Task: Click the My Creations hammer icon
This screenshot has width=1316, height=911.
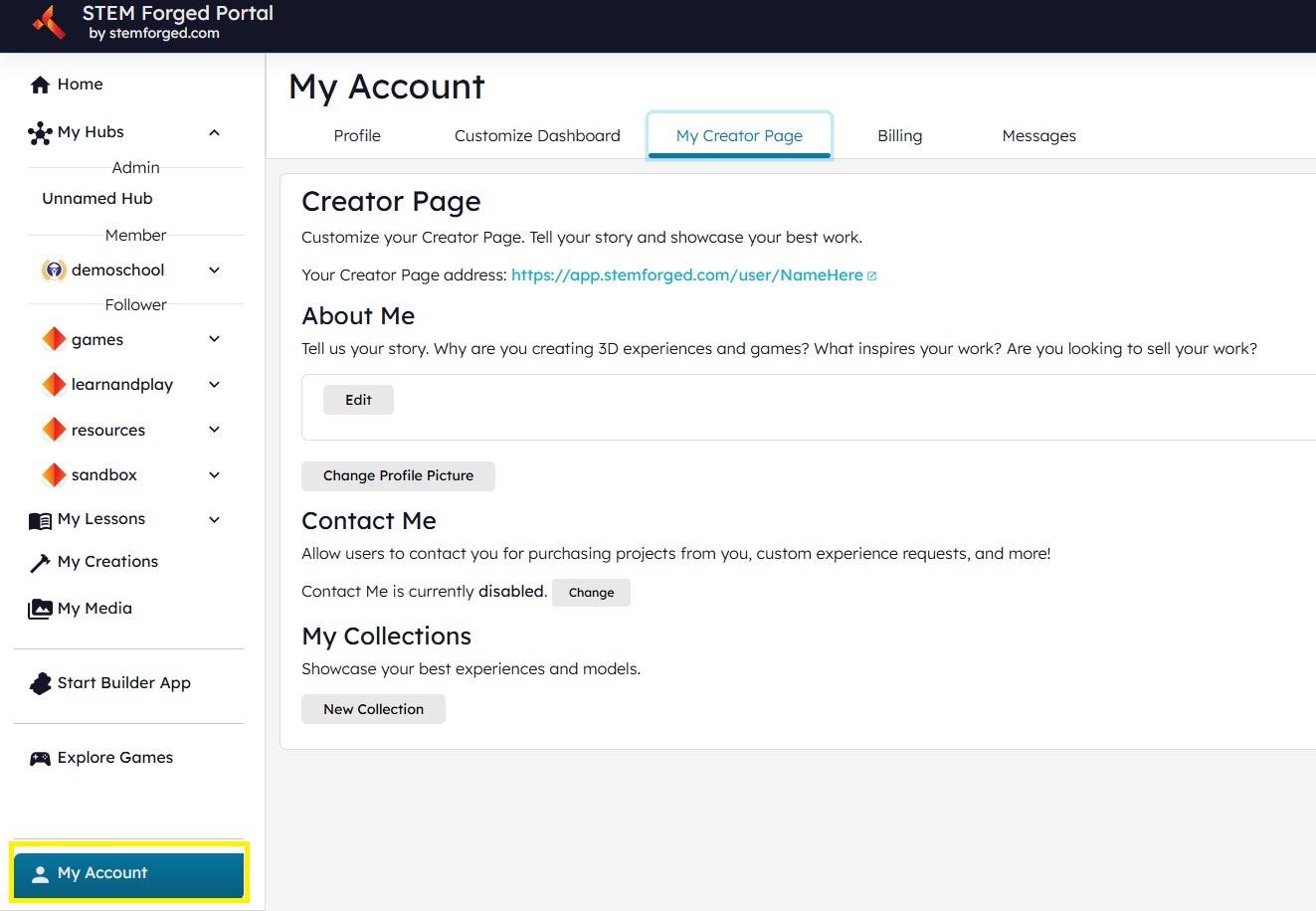Action: [x=40, y=563]
